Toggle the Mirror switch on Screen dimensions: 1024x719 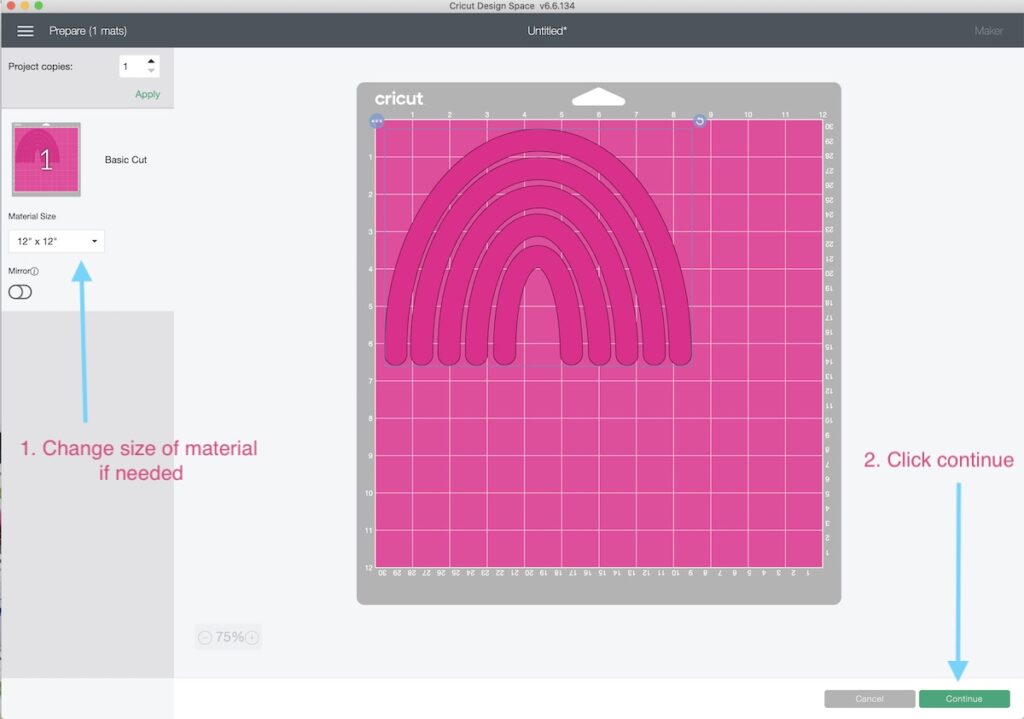pyautogui.click(x=20, y=292)
